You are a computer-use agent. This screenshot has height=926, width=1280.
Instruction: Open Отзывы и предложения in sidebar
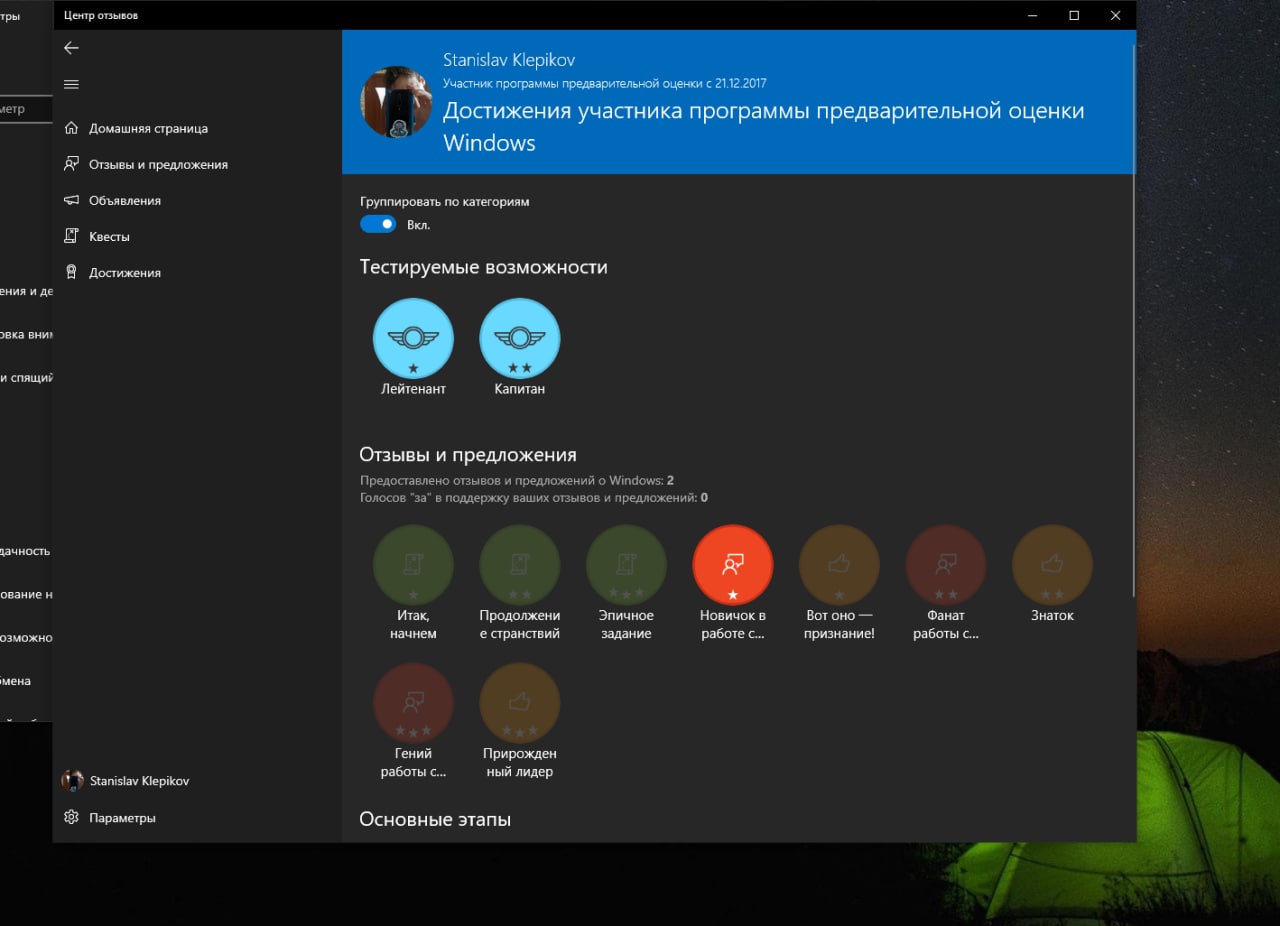[x=197, y=164]
